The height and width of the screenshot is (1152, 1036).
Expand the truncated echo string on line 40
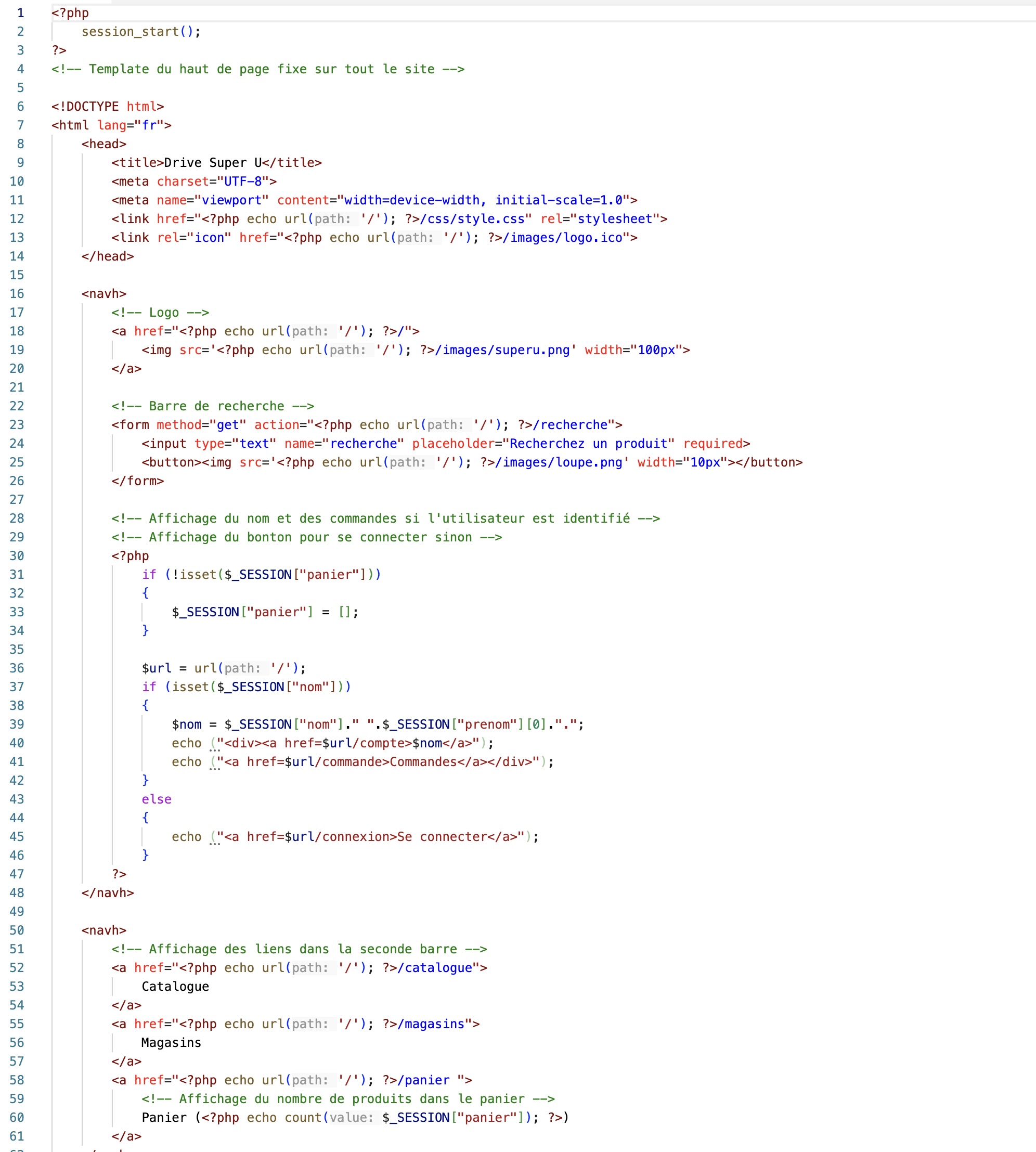[x=215, y=752]
